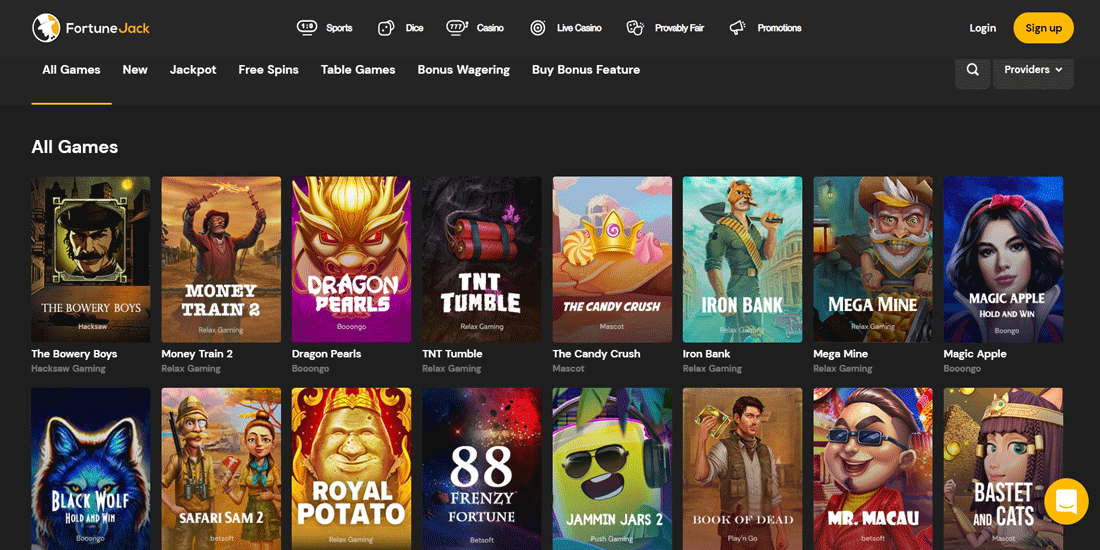Click the Sports scoreboard icon
The height and width of the screenshot is (550, 1100).
tap(307, 28)
